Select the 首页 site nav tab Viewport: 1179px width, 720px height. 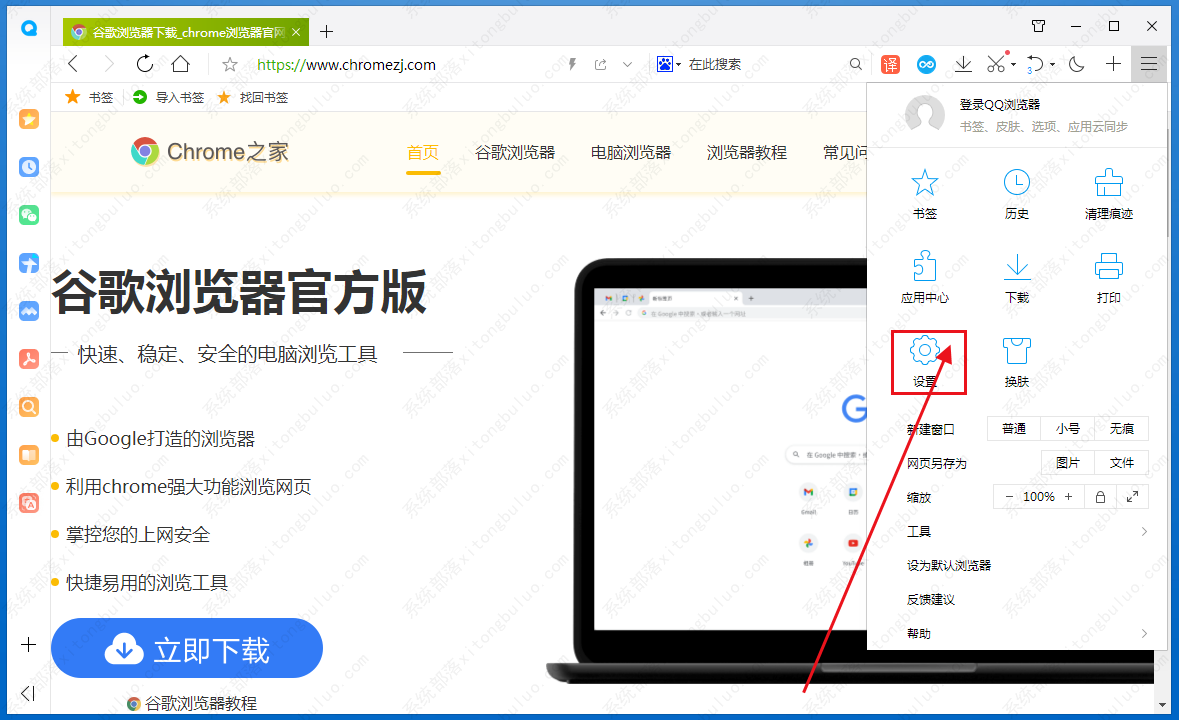tap(423, 153)
